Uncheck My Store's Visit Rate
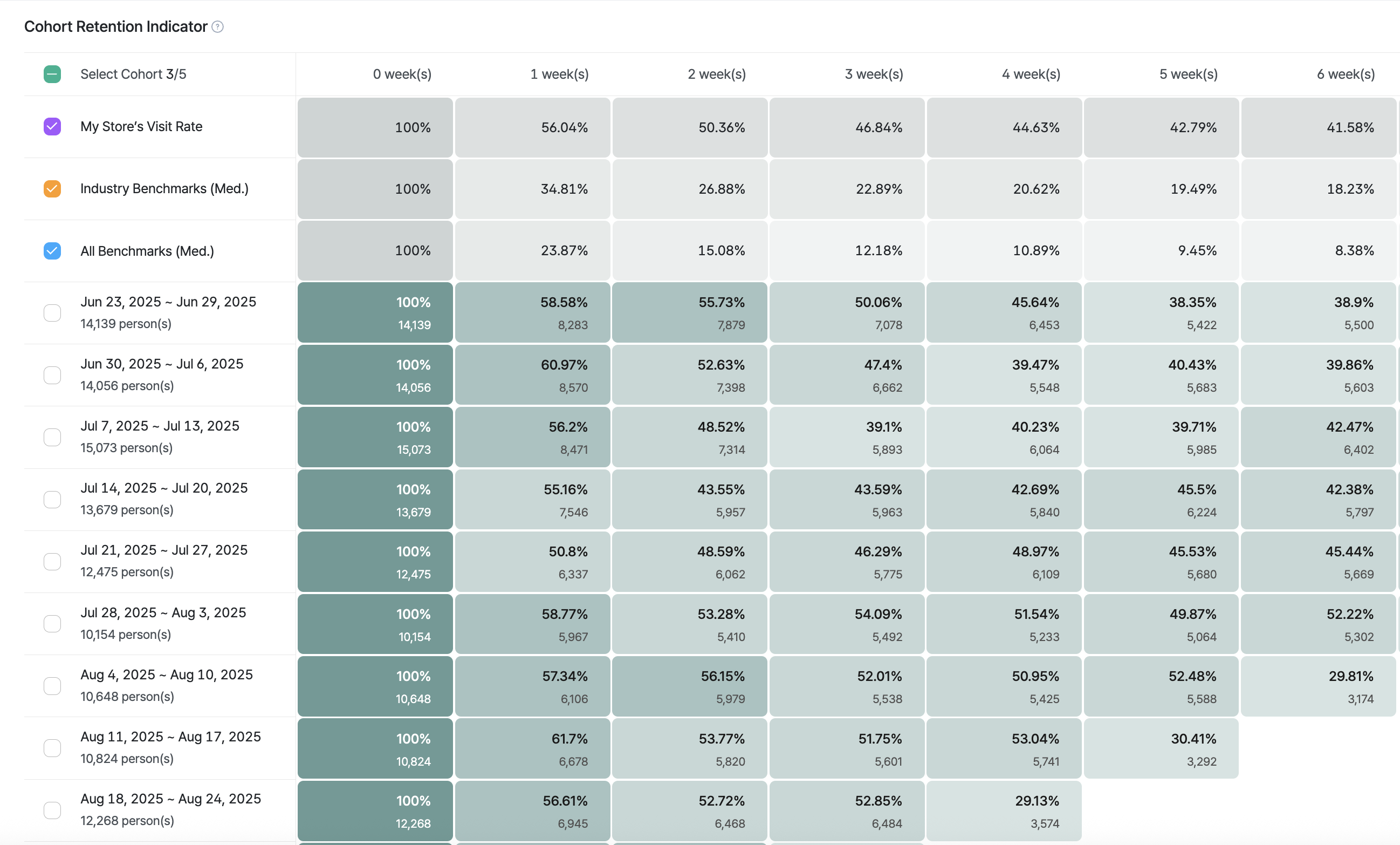1400x845 pixels. coord(52,126)
